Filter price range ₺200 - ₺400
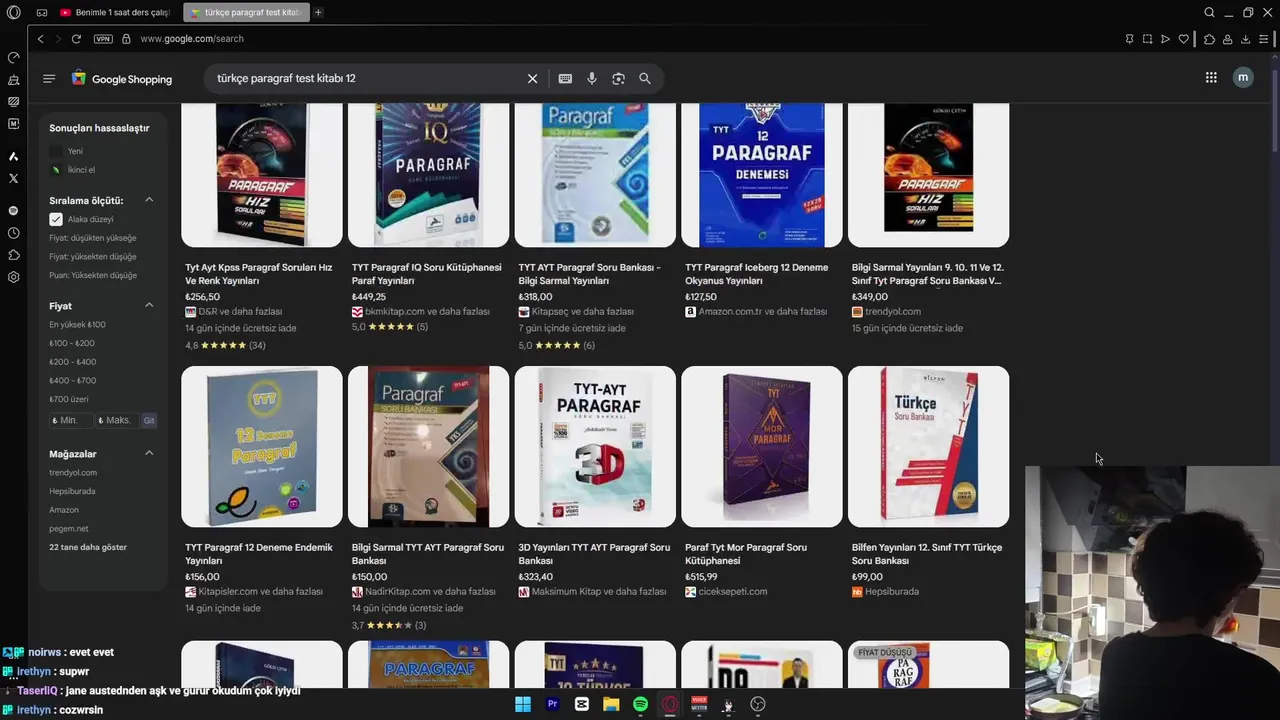This screenshot has height=720, width=1280. tap(73, 362)
